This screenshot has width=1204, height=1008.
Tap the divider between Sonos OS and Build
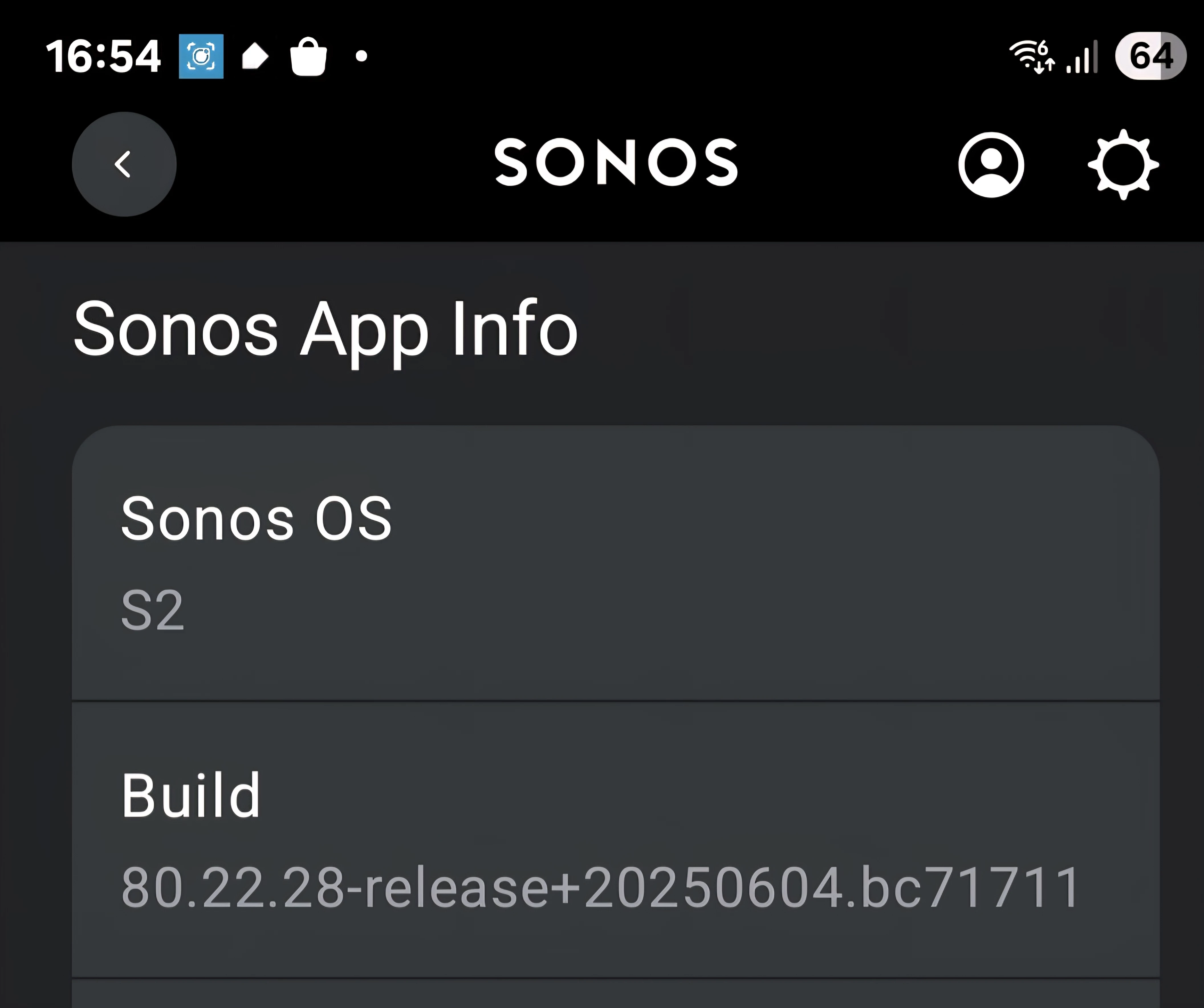[x=616, y=701]
